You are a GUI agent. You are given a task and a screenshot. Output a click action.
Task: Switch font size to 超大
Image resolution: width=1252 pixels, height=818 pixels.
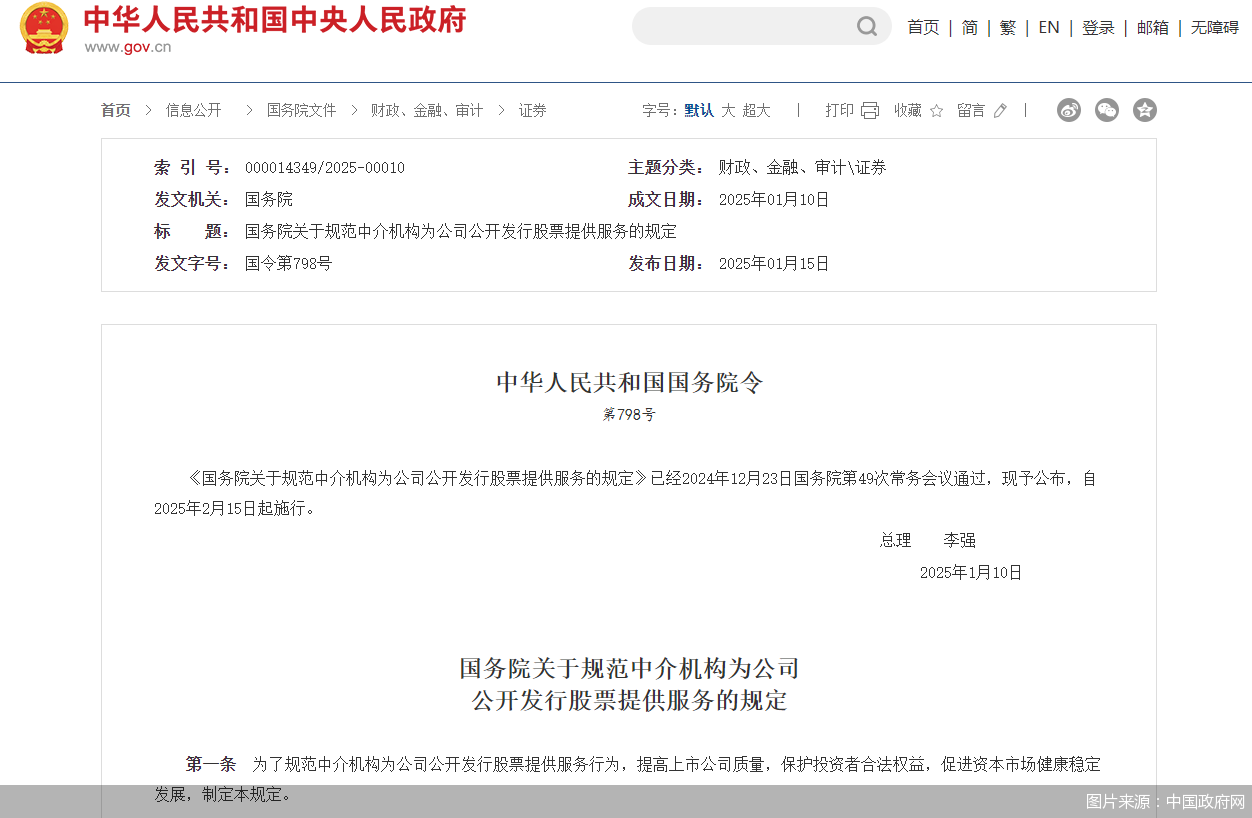[756, 111]
